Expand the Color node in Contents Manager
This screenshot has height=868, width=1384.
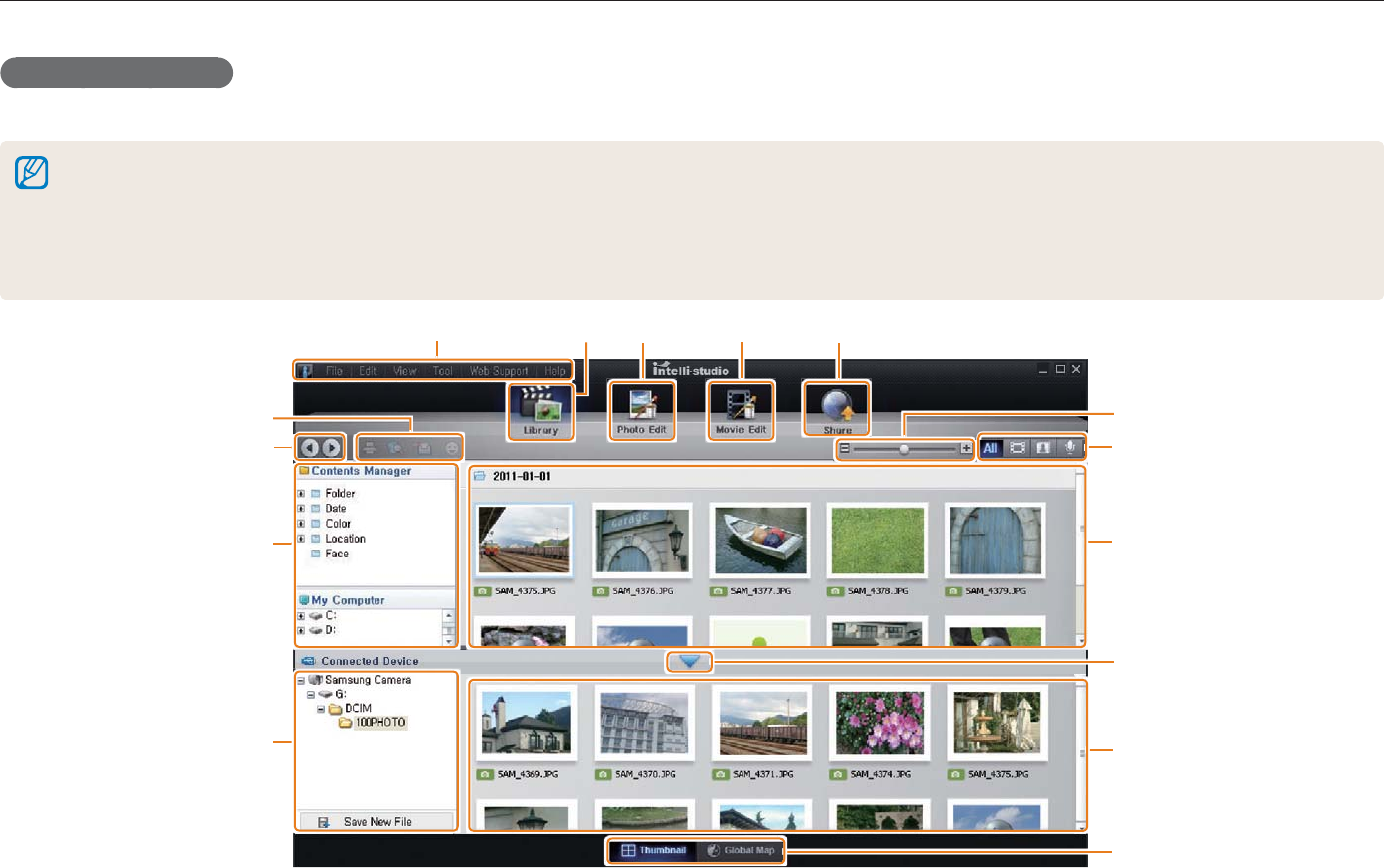pos(301,524)
